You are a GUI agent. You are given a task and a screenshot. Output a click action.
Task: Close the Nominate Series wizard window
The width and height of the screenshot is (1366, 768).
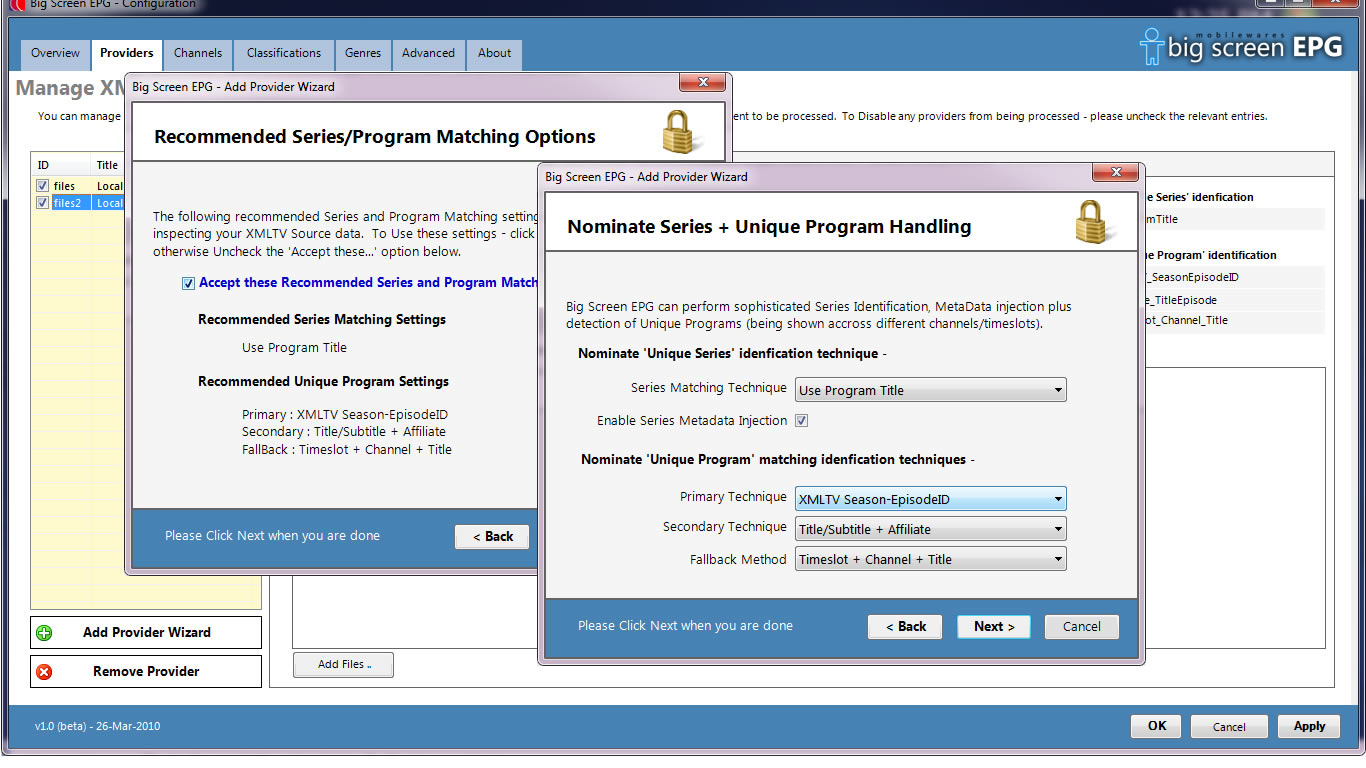click(1114, 172)
